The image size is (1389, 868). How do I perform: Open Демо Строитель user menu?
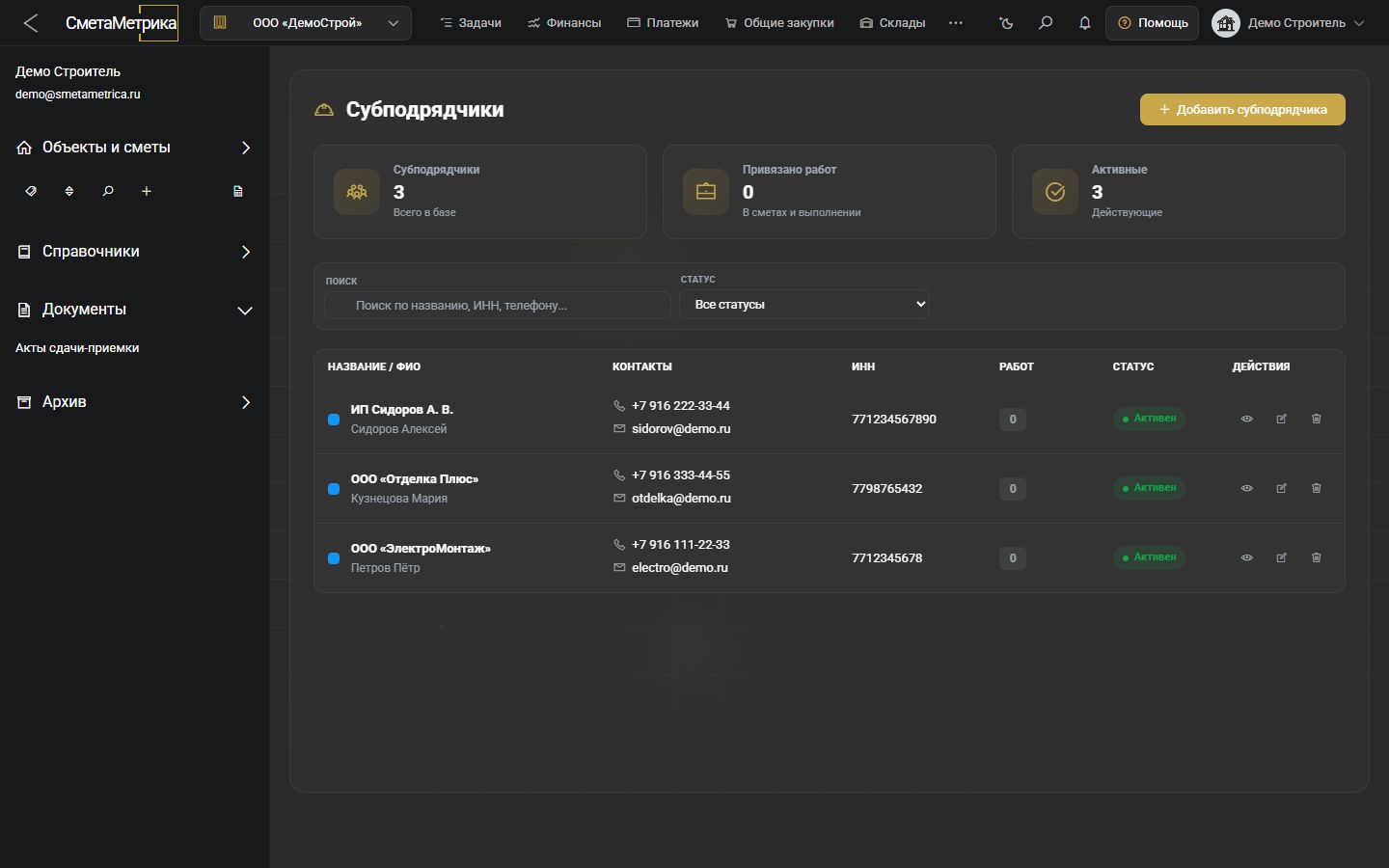pos(1289,23)
